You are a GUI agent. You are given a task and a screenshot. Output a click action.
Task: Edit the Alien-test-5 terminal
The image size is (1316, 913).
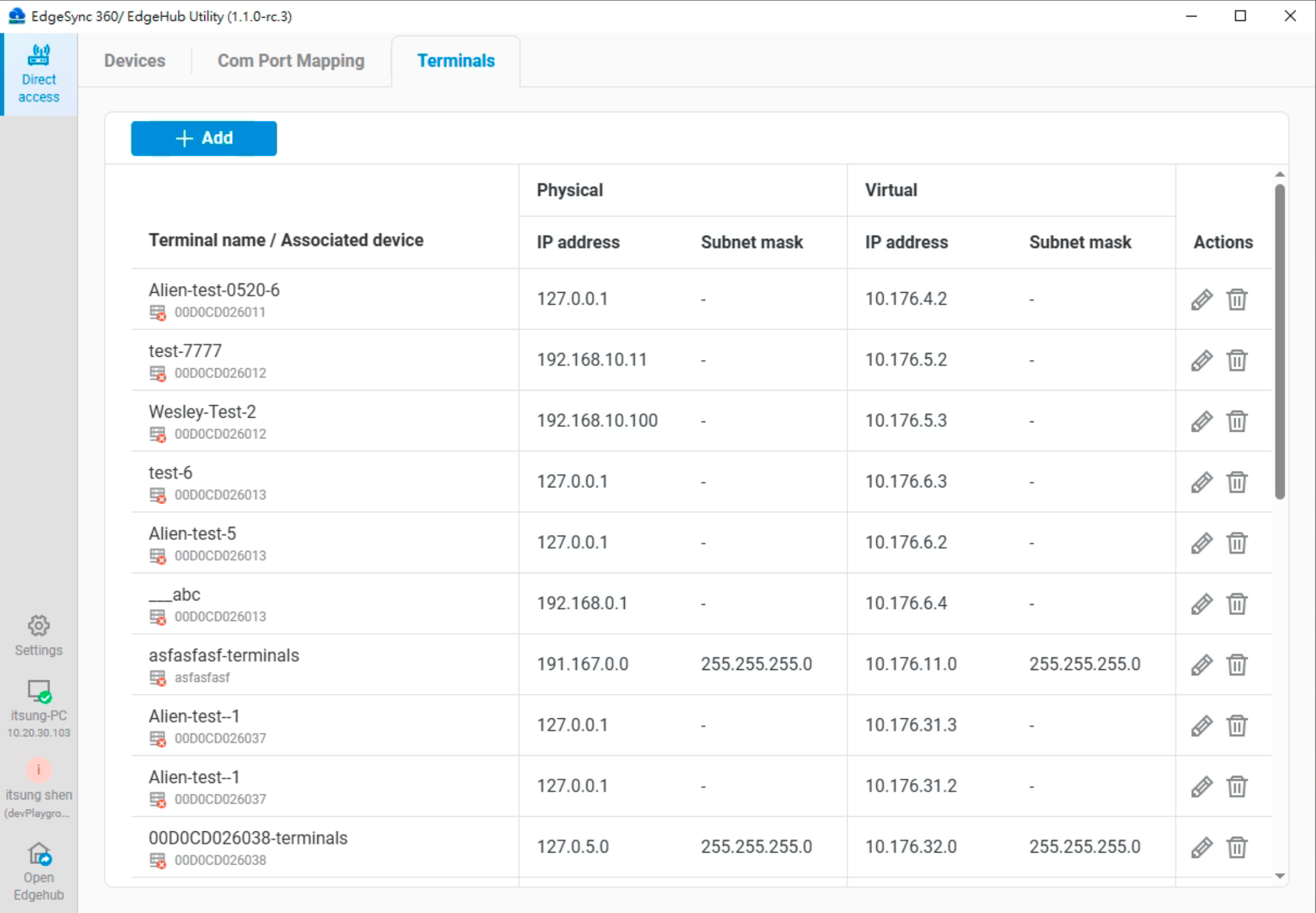[x=1202, y=543]
